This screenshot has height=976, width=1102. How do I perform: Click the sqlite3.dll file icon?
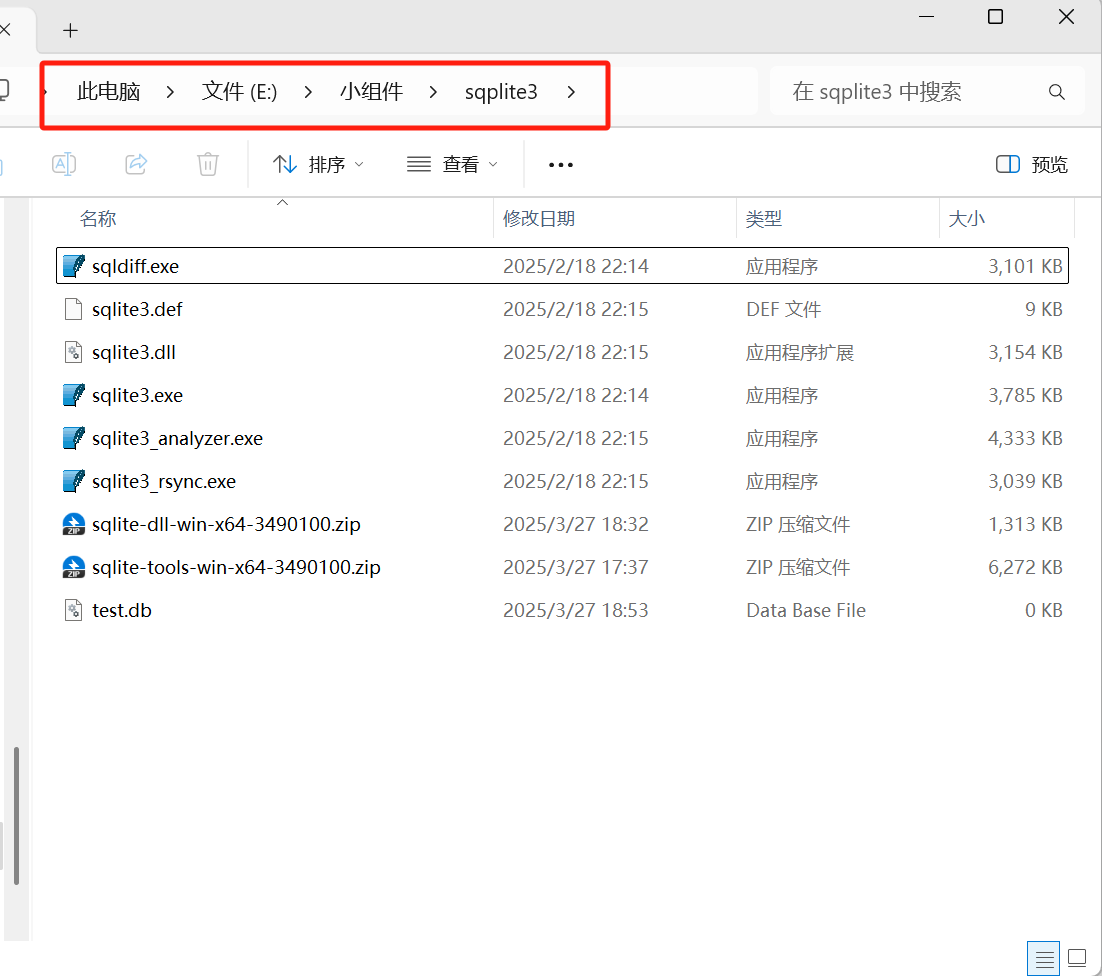pos(74,352)
